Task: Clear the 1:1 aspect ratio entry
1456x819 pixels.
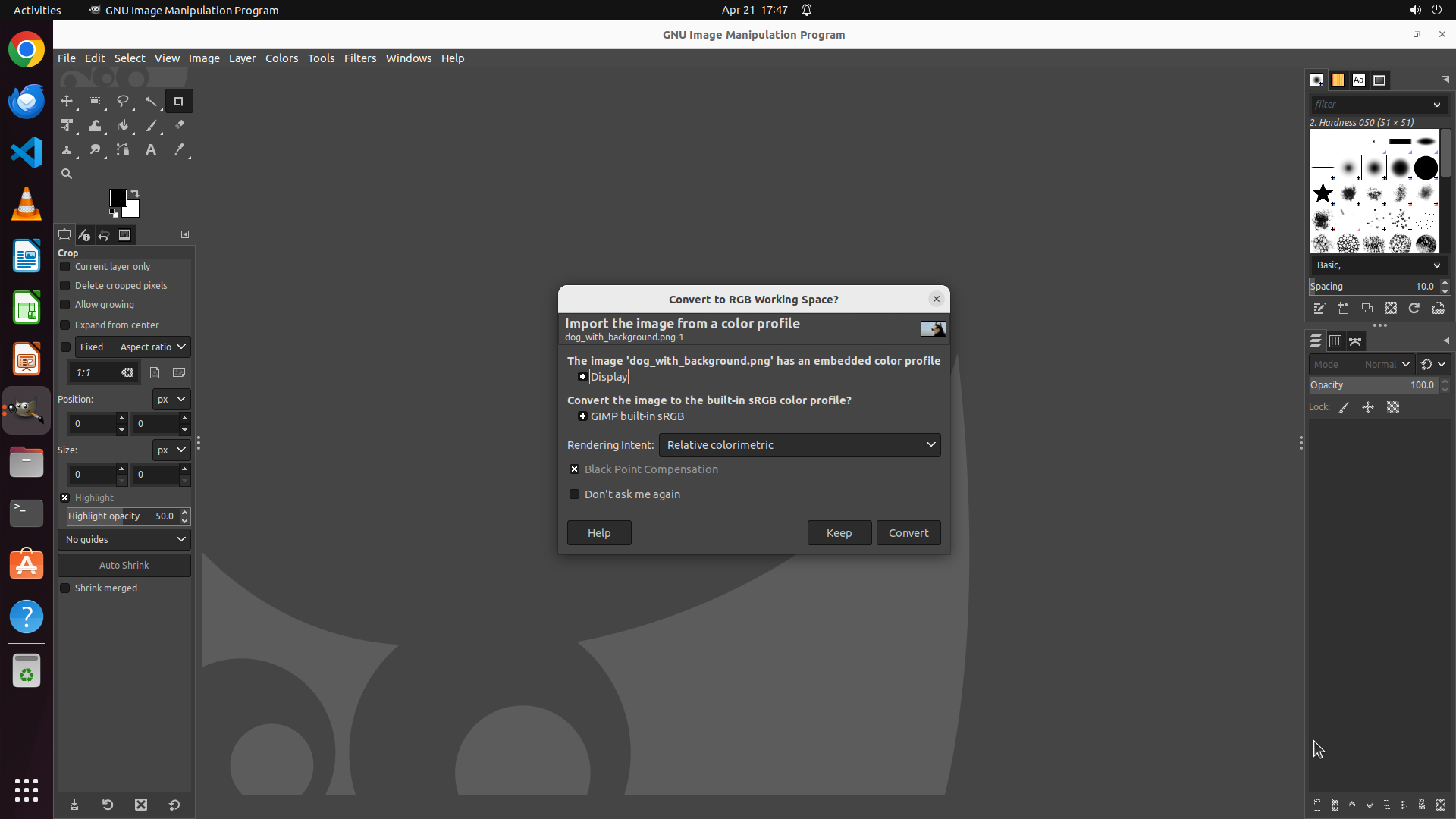Action: (127, 372)
